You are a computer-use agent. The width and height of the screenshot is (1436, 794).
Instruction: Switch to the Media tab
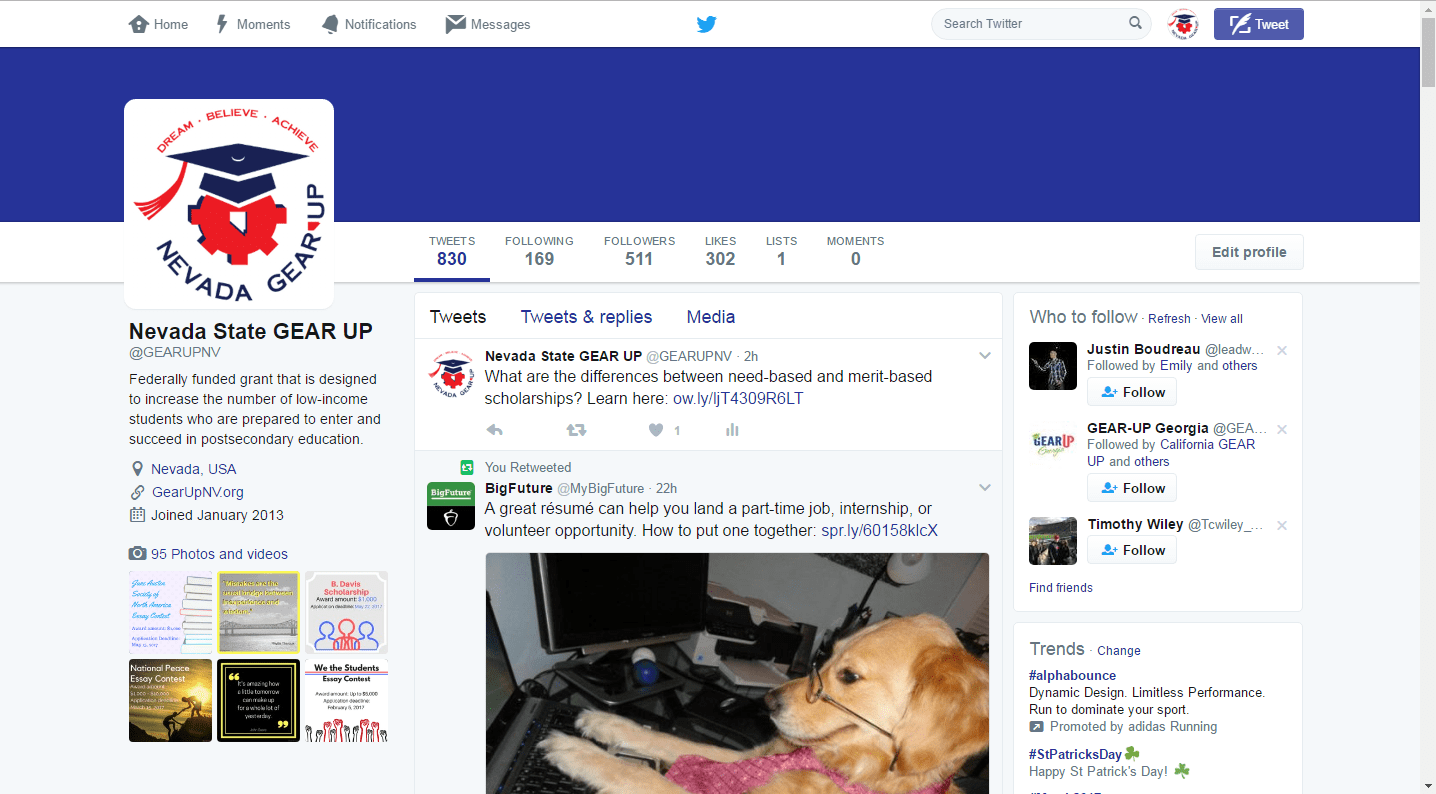click(x=710, y=317)
